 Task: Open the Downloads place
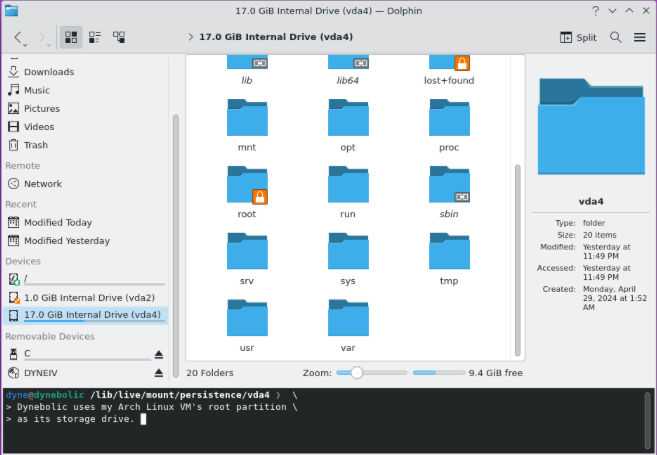(x=86, y=72)
